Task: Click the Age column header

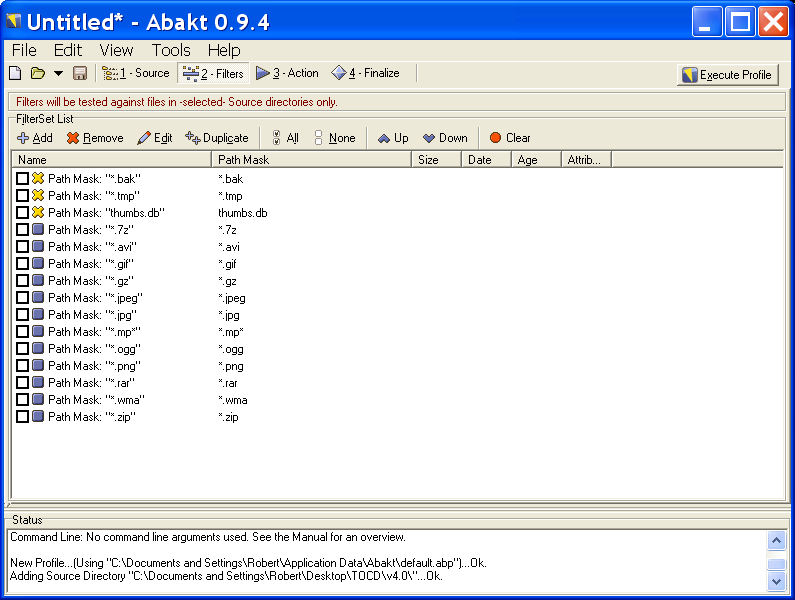Action: (536, 160)
